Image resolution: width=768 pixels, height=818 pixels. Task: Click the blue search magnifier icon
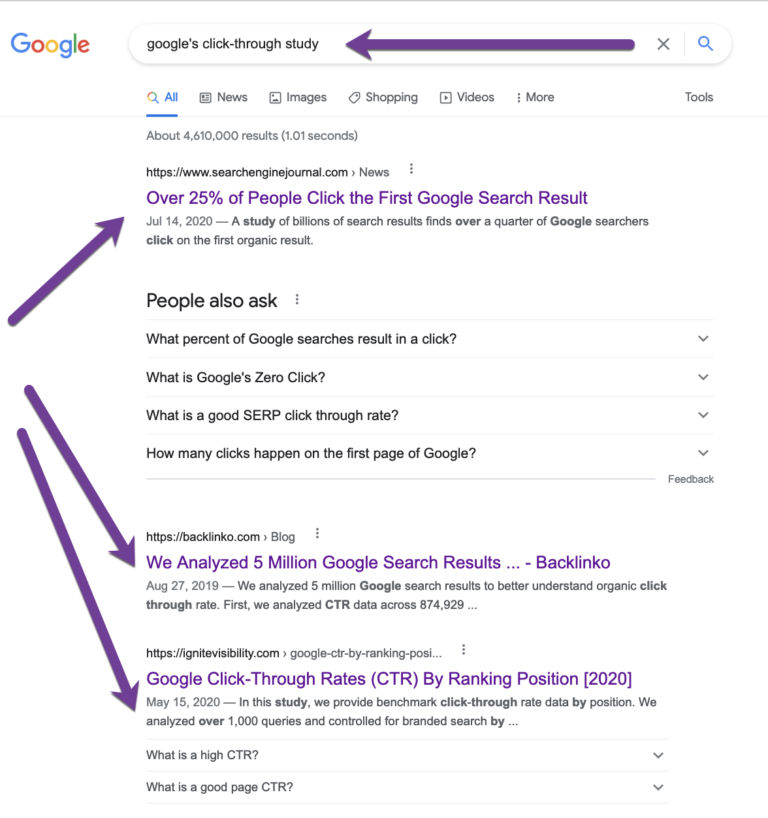[705, 44]
